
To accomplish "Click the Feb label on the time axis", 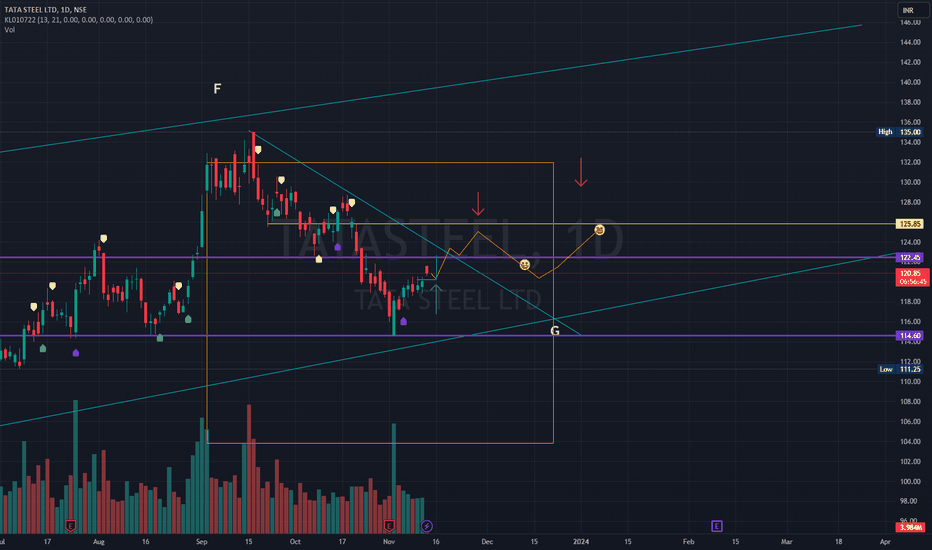I will (688, 542).
